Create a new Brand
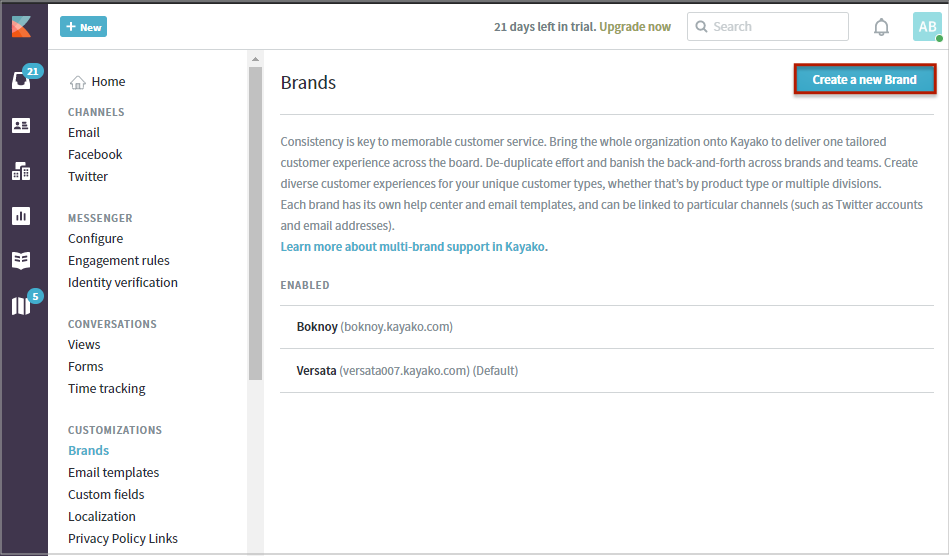 coord(865,80)
